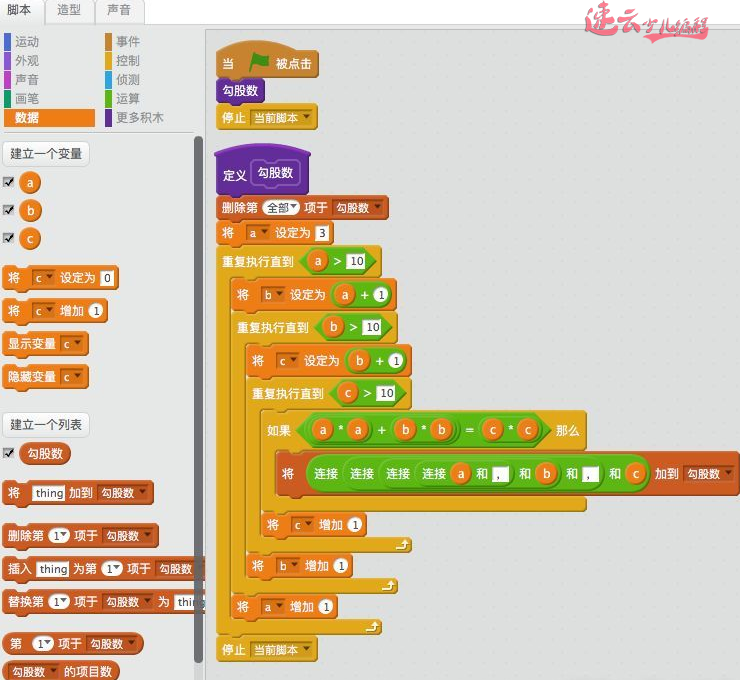Click the orange variable b block in palette
This screenshot has width=740, height=680.
tap(30, 211)
